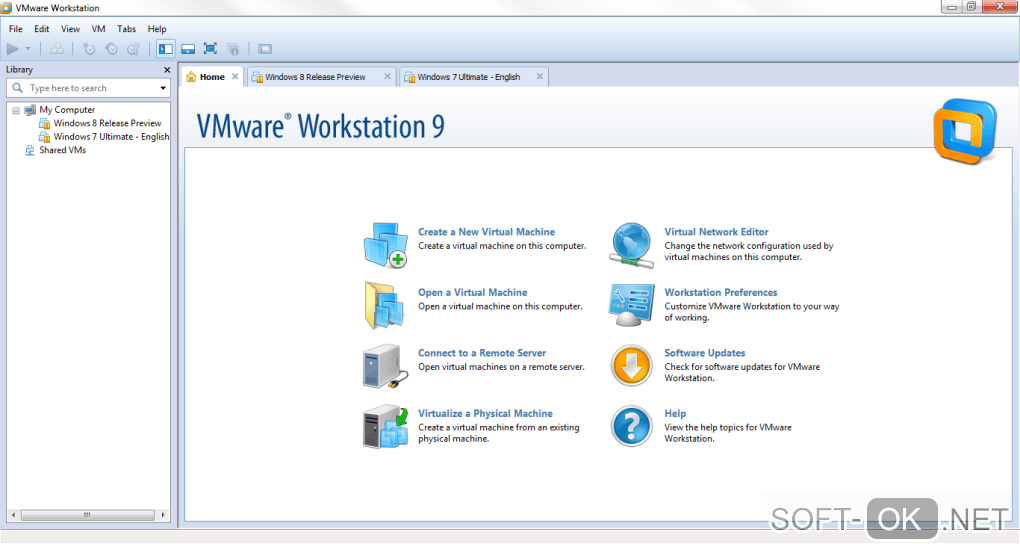
Task: Click the Create a New Virtual Machine icon
Action: (x=385, y=245)
